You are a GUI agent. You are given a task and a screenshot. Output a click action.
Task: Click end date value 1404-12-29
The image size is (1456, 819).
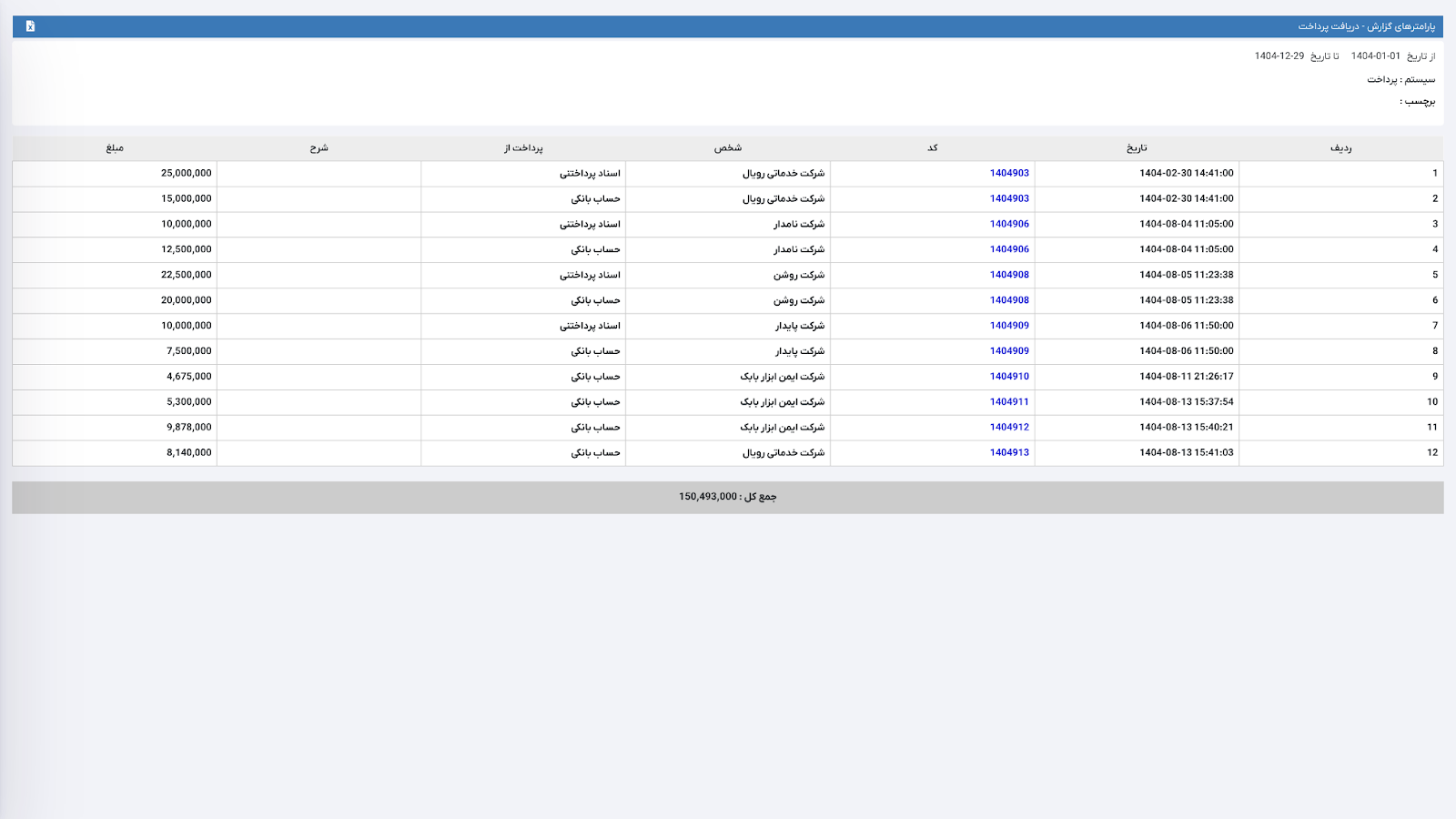(1279, 56)
